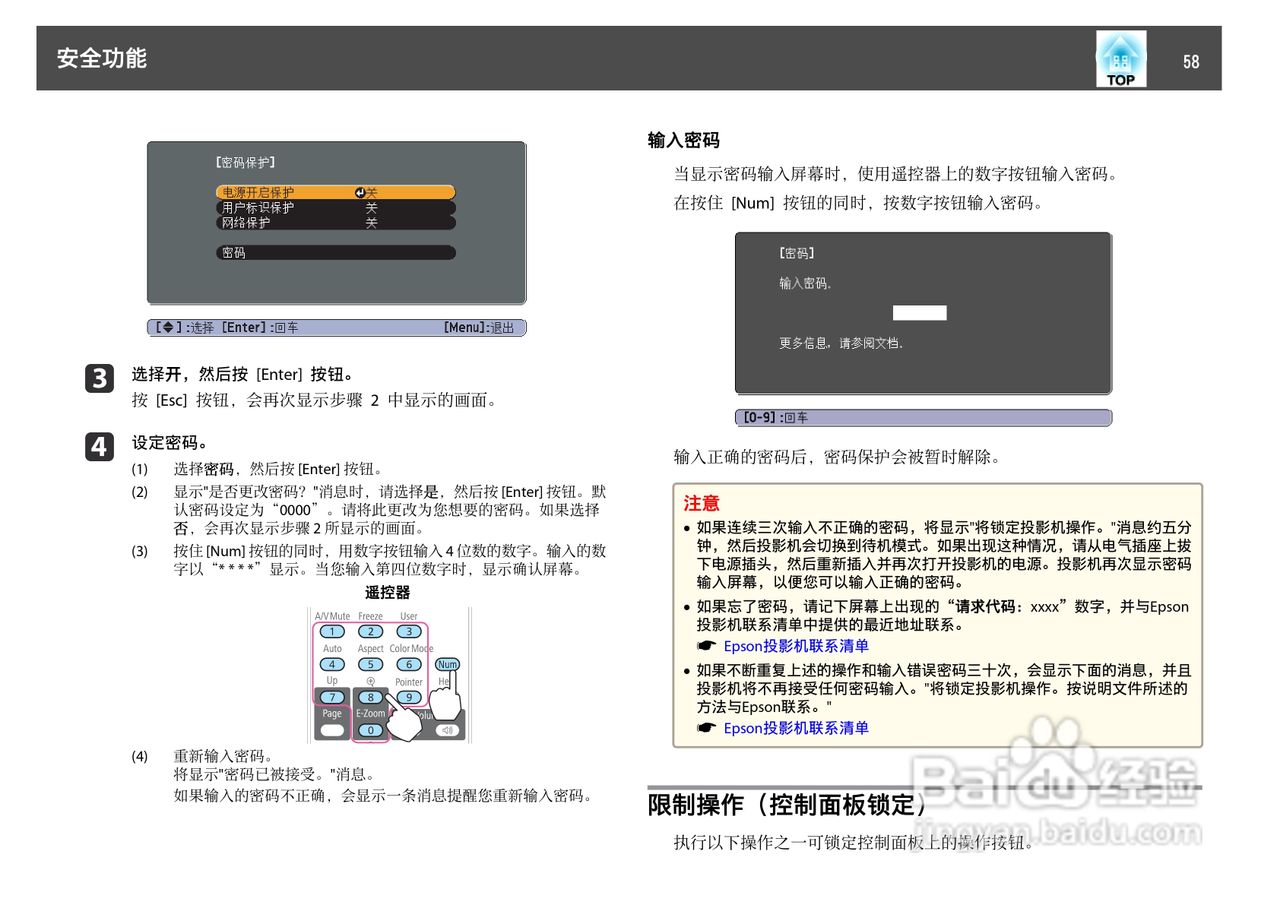
Task: Click remote button 3 under User
Action: pos(409,631)
